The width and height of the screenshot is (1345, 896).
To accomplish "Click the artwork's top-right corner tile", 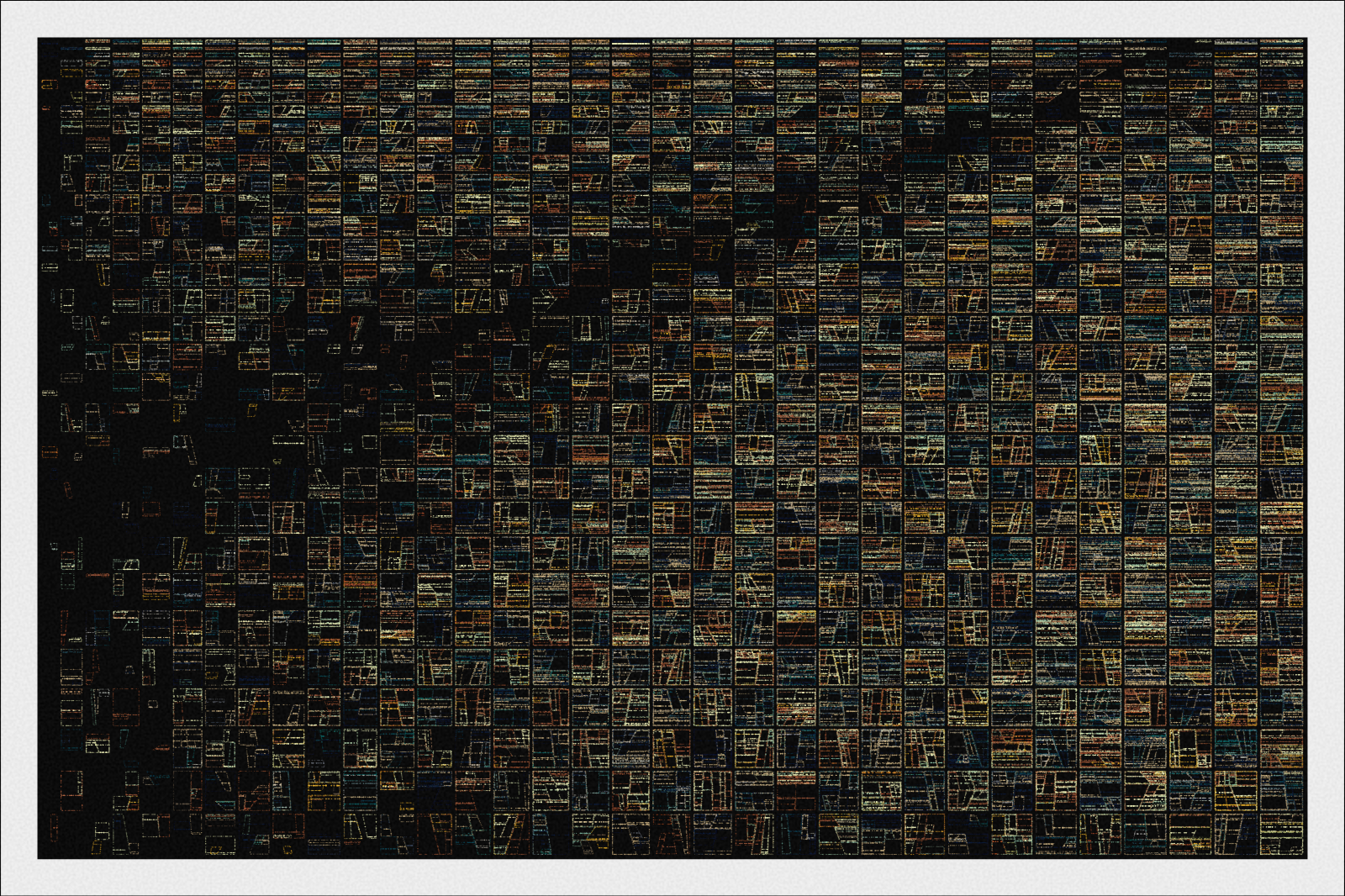I will click(1281, 49).
